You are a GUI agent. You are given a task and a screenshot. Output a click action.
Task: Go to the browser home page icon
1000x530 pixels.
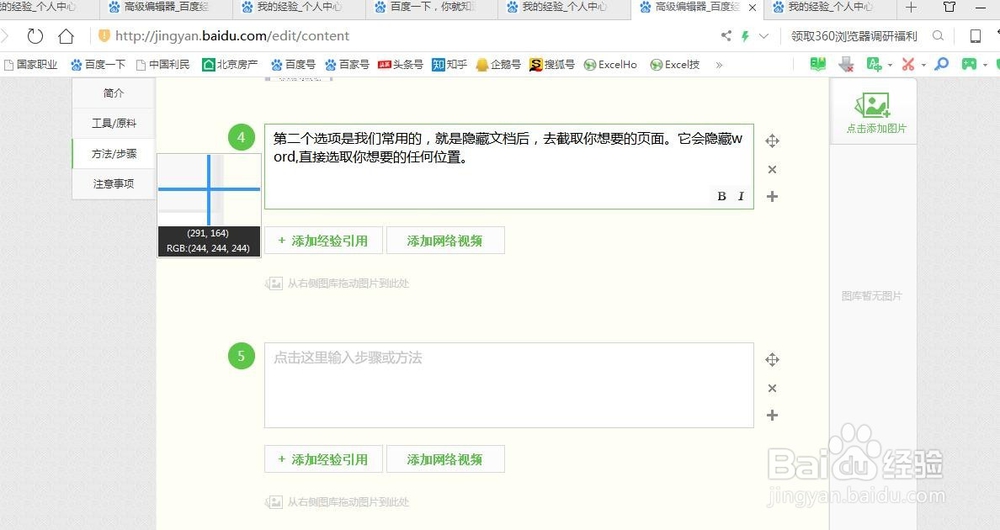66,36
